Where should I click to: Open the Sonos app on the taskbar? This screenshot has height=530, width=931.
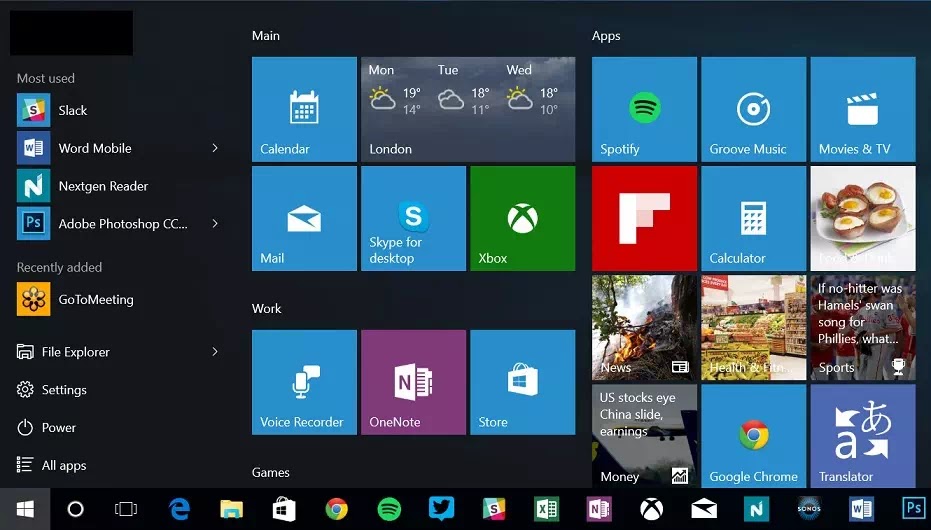(x=809, y=509)
